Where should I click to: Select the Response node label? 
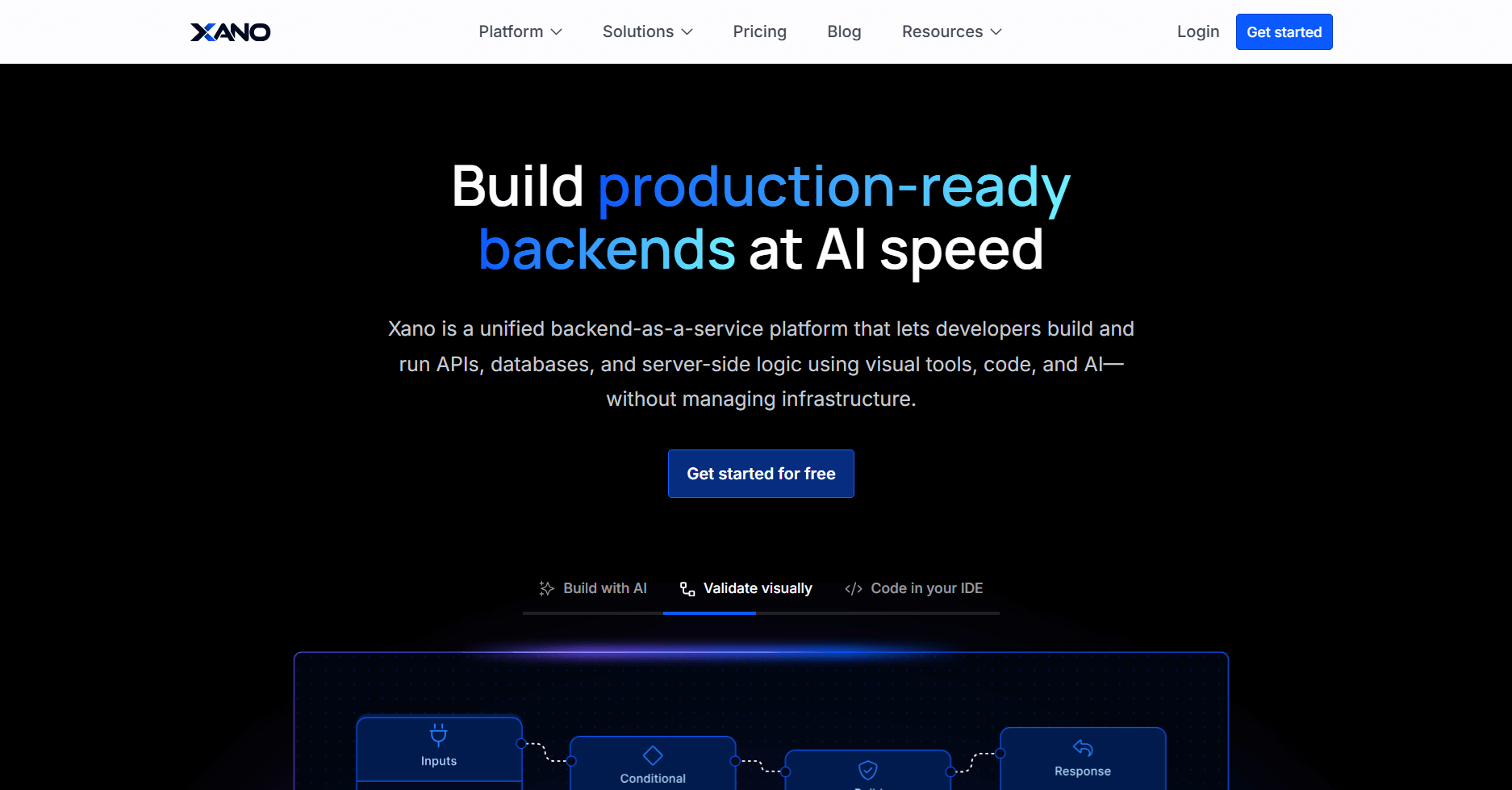click(1083, 771)
